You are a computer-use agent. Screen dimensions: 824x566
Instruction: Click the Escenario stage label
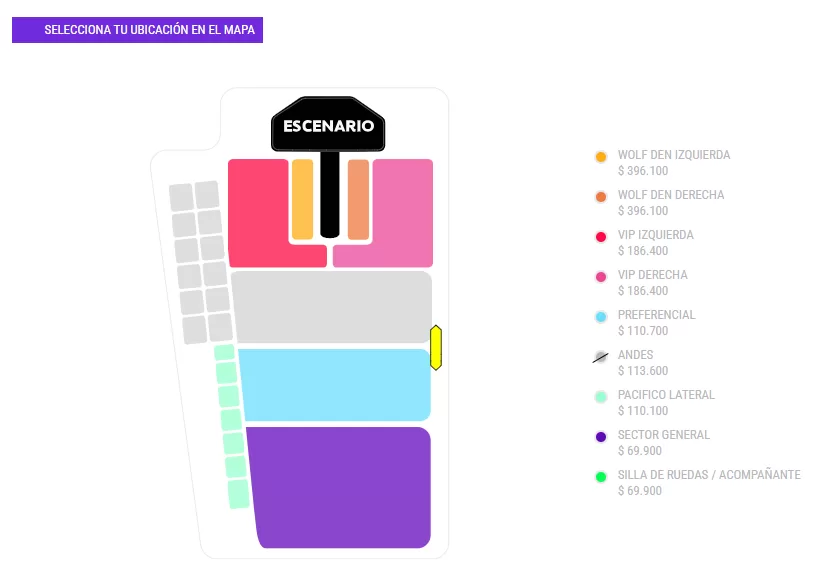[328, 126]
